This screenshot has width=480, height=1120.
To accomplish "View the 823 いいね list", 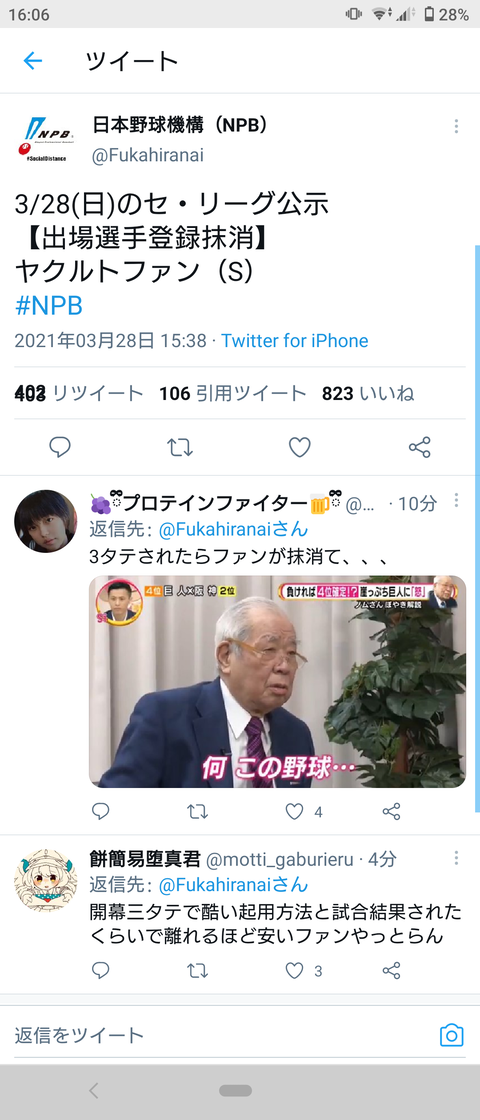I will point(368,394).
